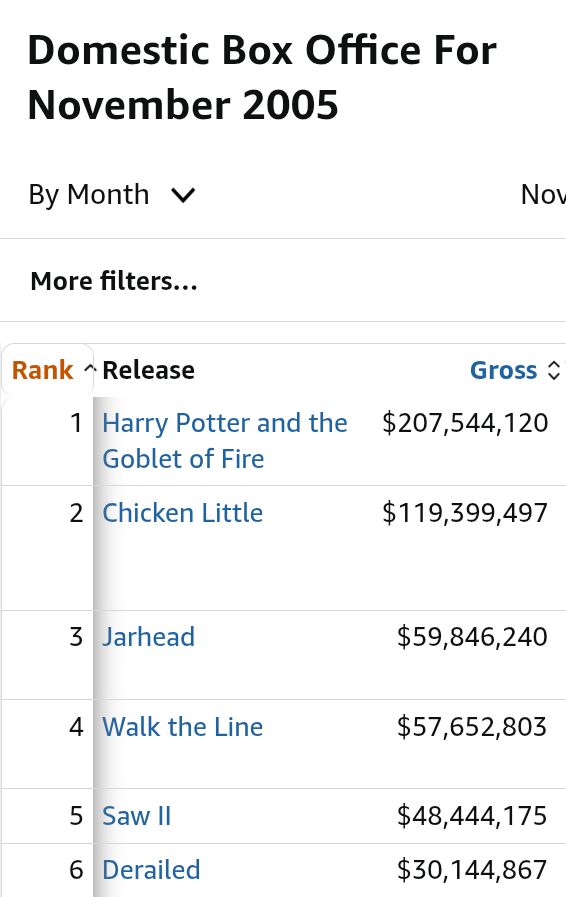Sort table by Rank column header

(x=43, y=370)
